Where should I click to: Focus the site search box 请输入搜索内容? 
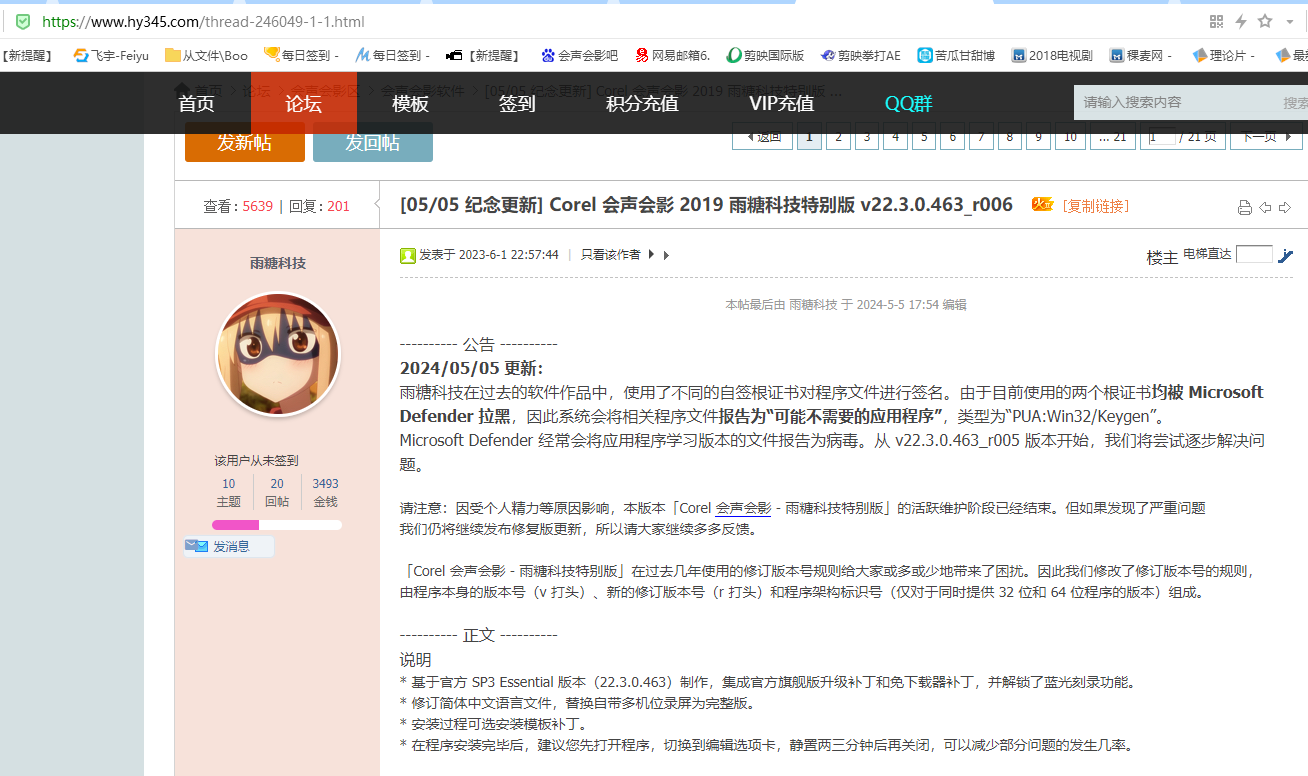click(1175, 102)
